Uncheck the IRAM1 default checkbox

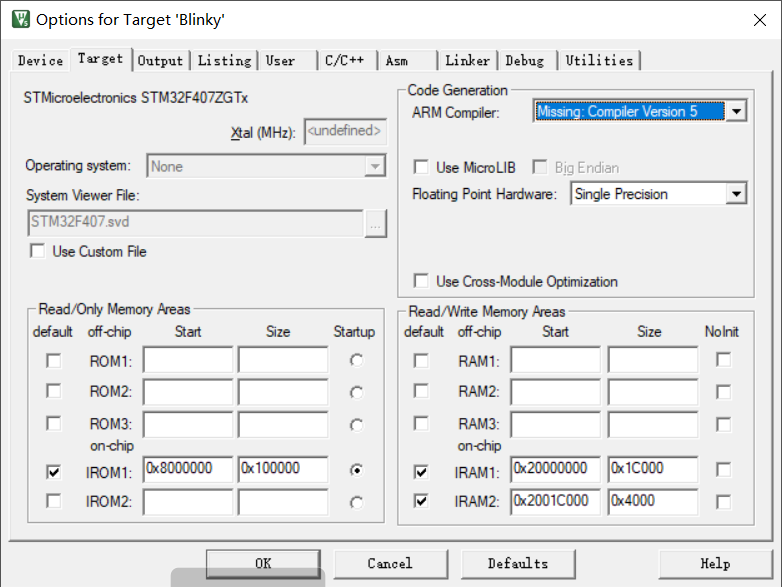click(x=421, y=471)
